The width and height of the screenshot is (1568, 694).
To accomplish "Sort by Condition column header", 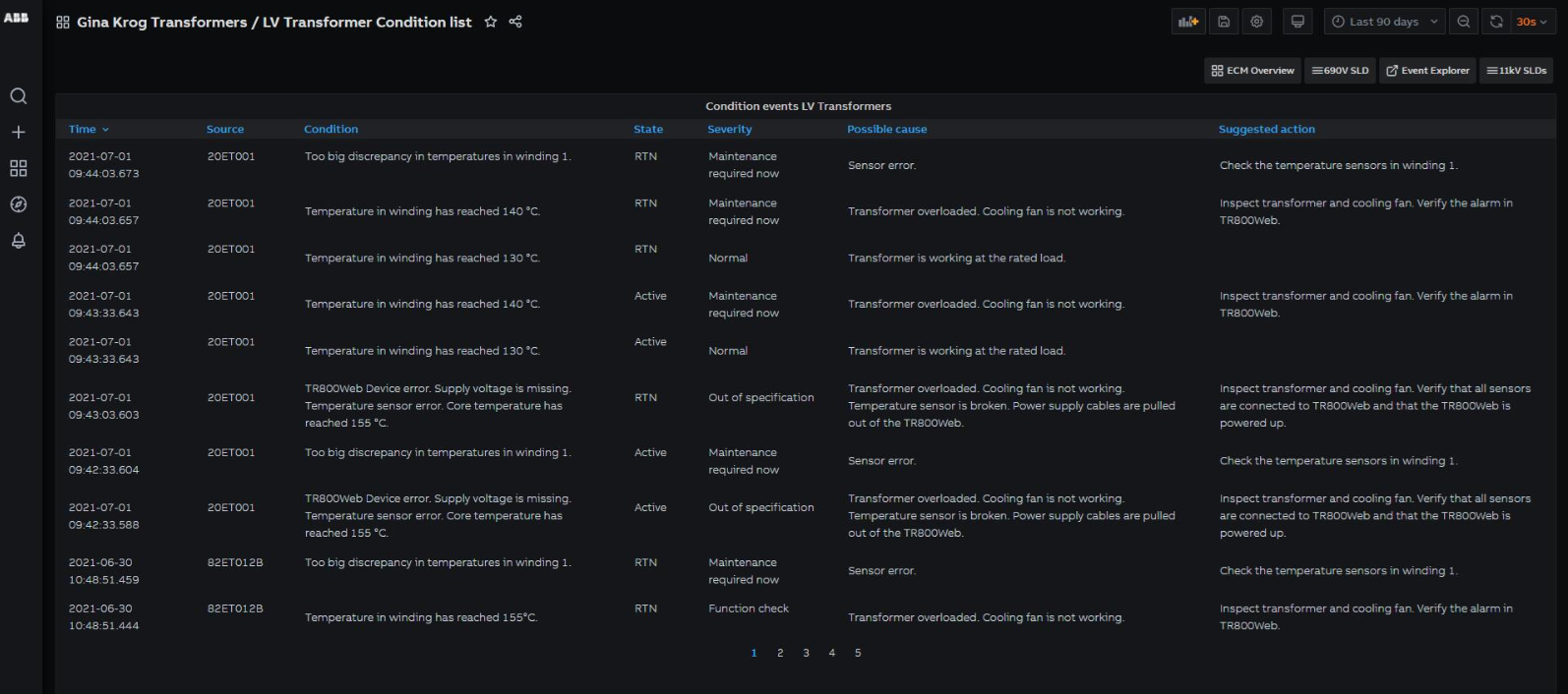I will coord(331,129).
